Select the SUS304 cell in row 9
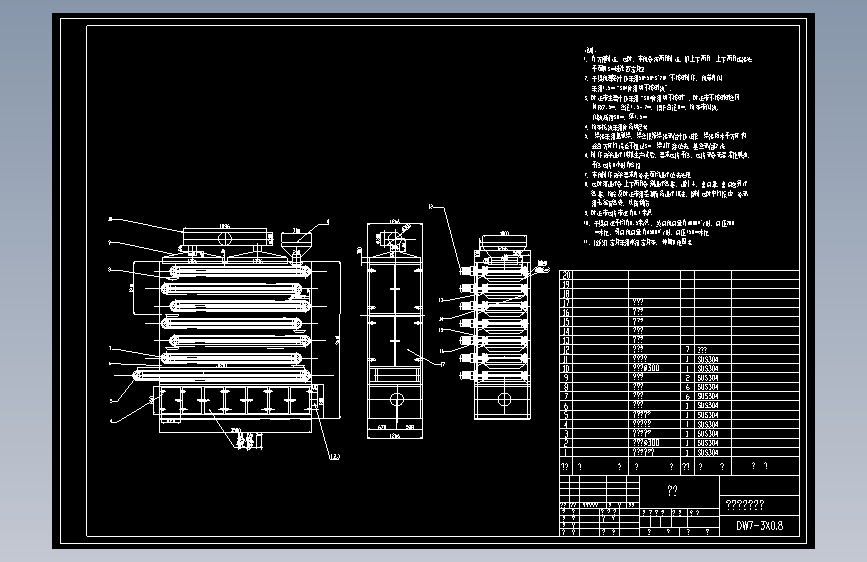Screen dimensions: 867x562 707,378
